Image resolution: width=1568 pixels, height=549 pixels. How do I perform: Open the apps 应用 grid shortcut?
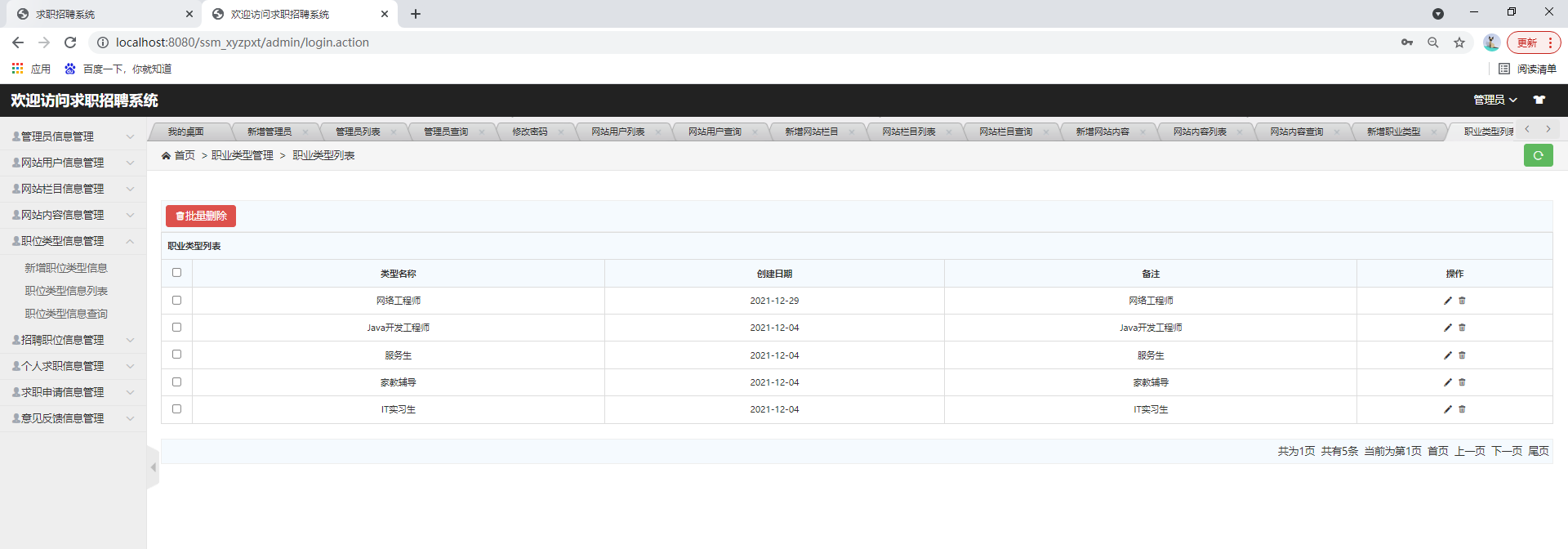click(x=31, y=69)
